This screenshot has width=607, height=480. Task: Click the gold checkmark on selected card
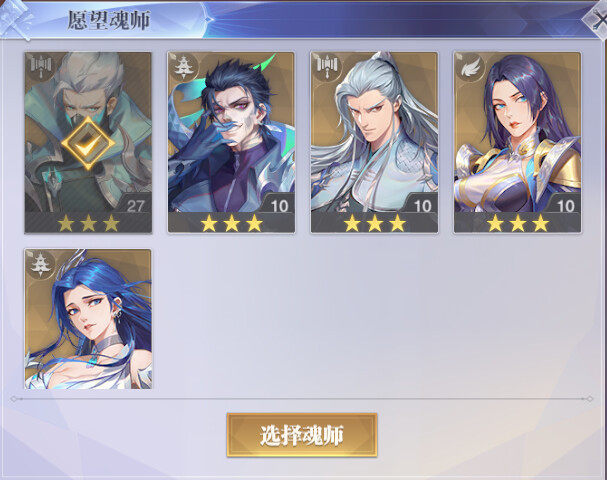tap(88, 143)
